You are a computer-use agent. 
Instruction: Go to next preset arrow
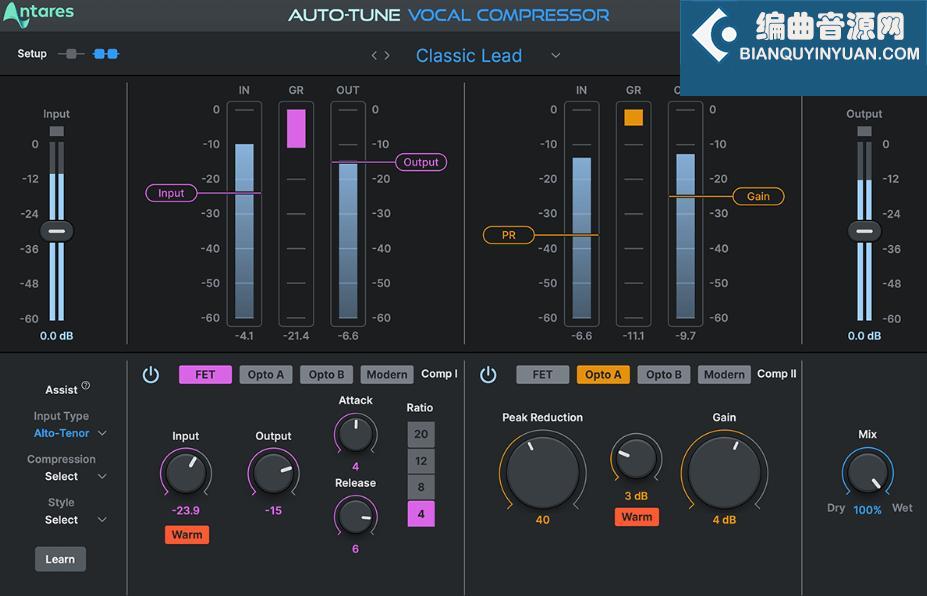point(387,56)
